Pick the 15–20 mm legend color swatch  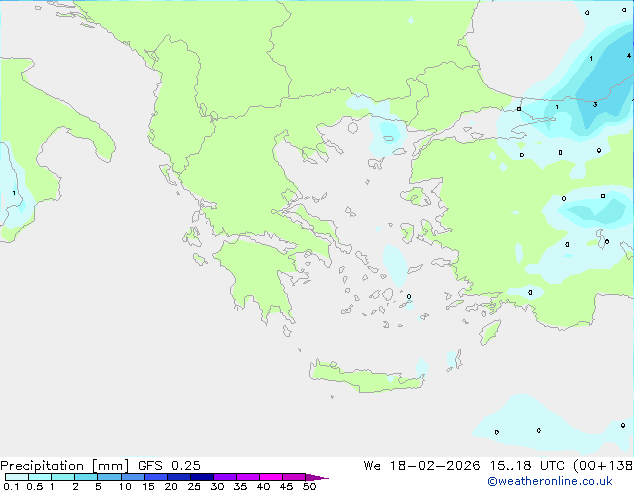point(155,477)
